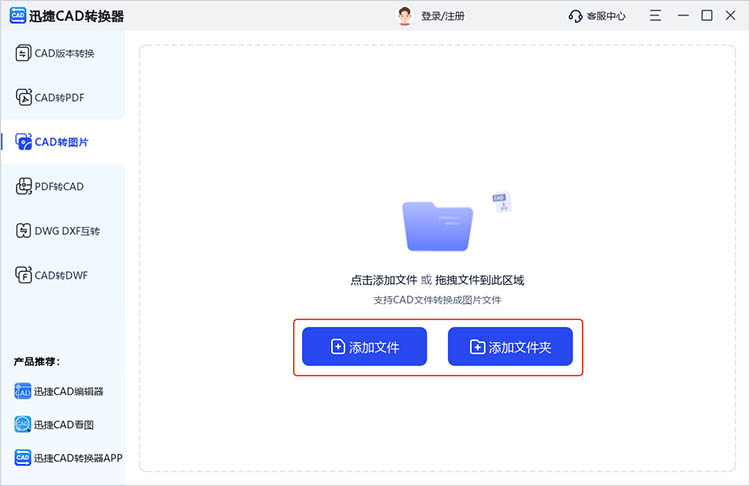The width and height of the screenshot is (750, 486).
Task: Maximize the converter window
Action: point(706,16)
